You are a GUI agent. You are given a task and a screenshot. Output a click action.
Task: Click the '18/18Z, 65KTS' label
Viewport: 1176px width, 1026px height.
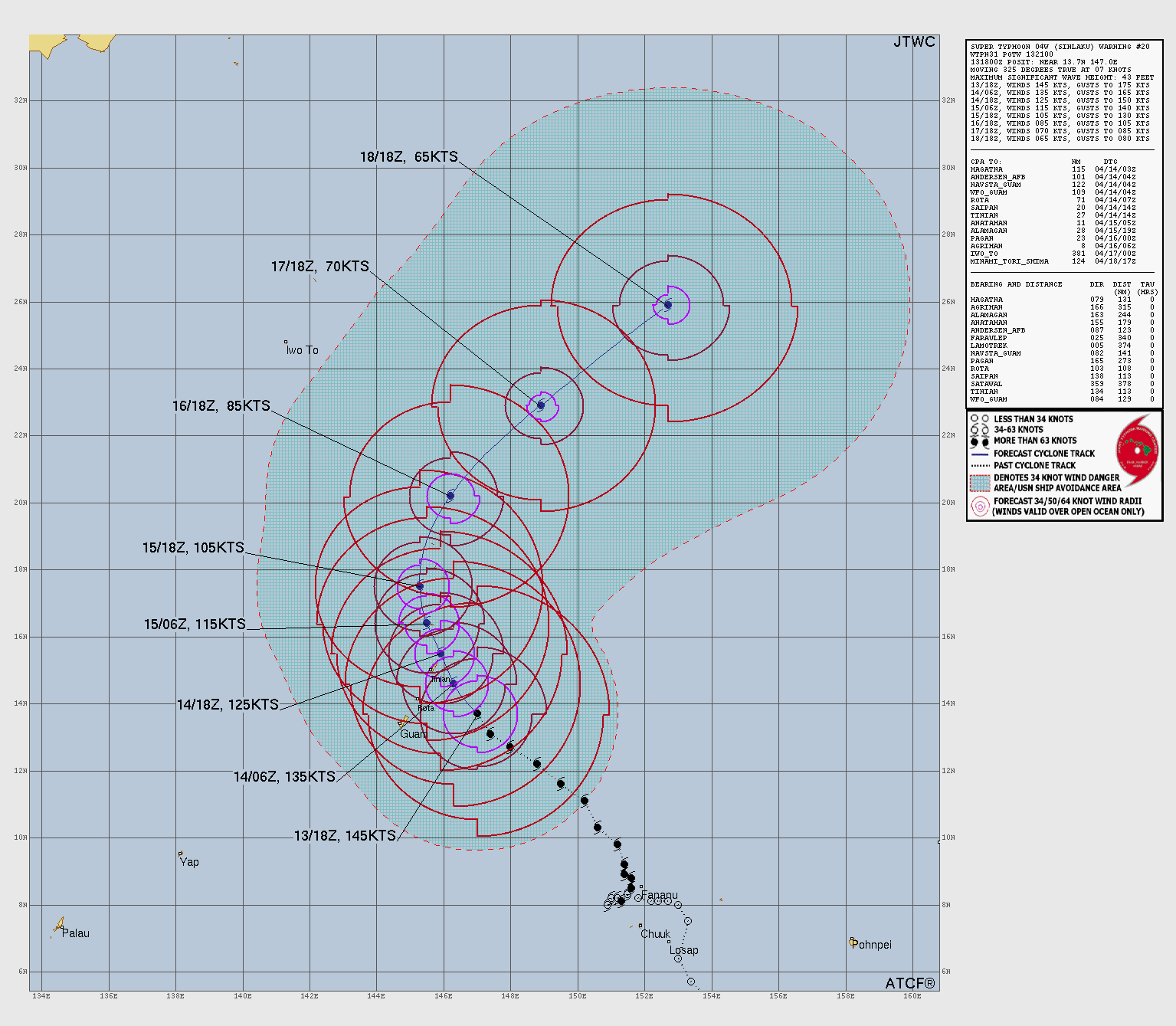pos(408,157)
